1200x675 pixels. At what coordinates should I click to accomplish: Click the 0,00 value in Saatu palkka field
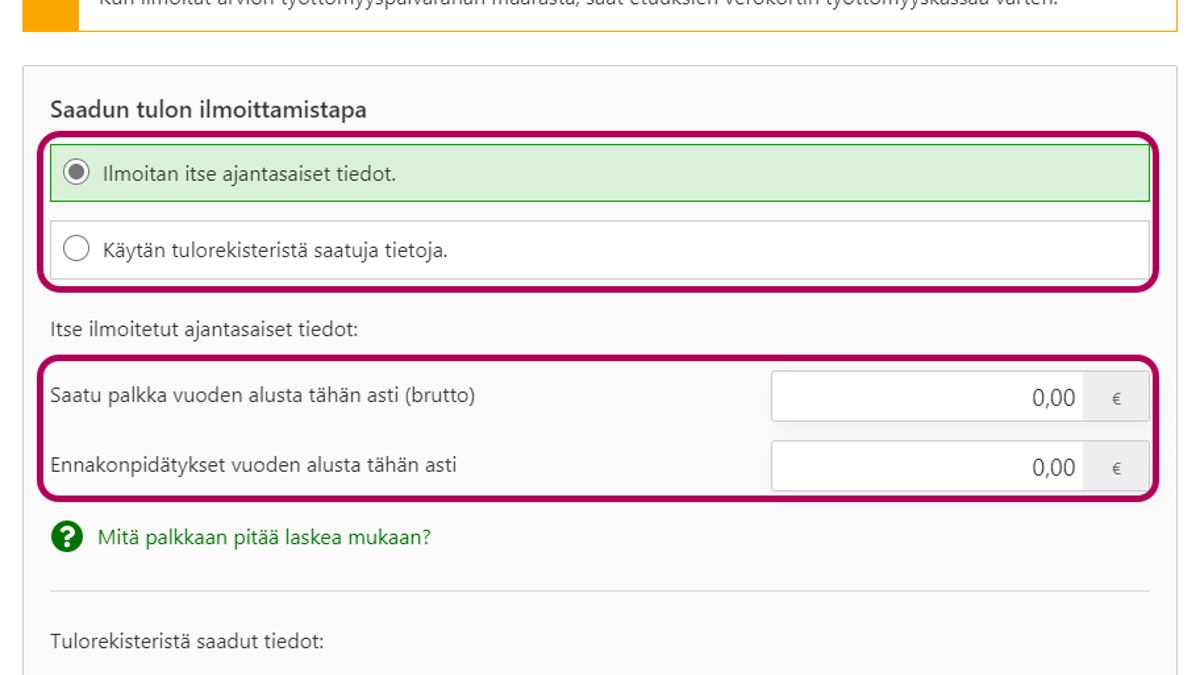(1053, 398)
